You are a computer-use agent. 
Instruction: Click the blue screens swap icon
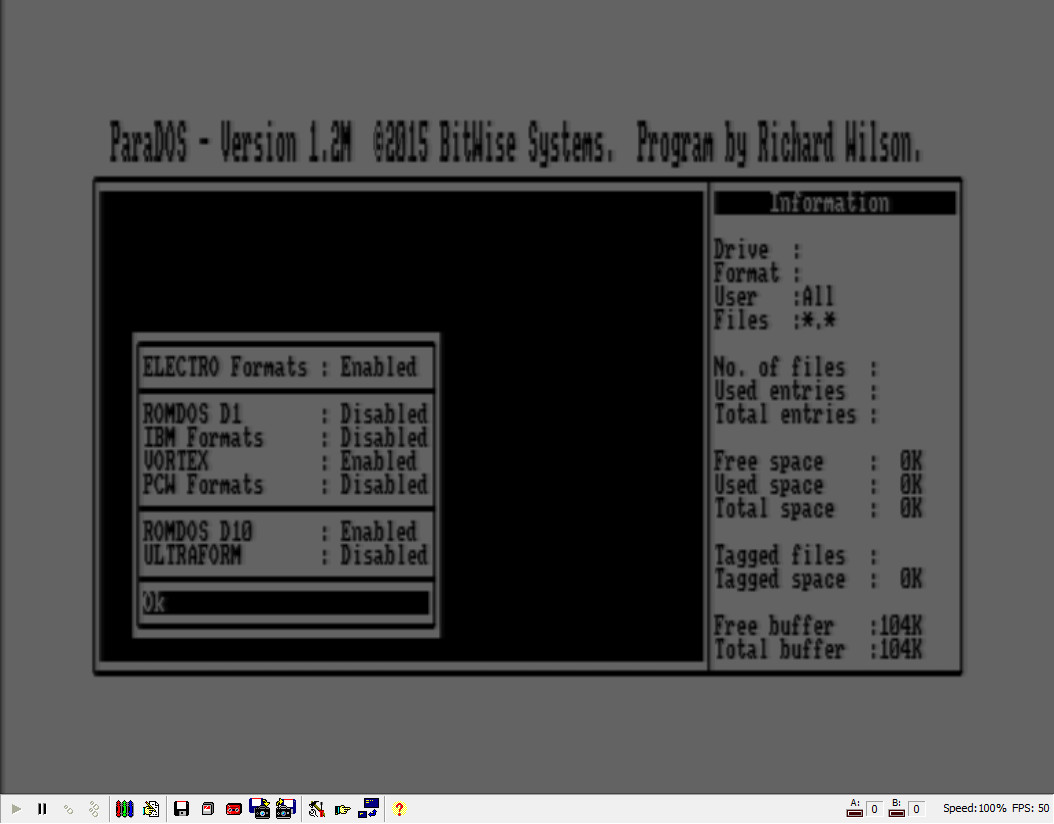click(368, 808)
